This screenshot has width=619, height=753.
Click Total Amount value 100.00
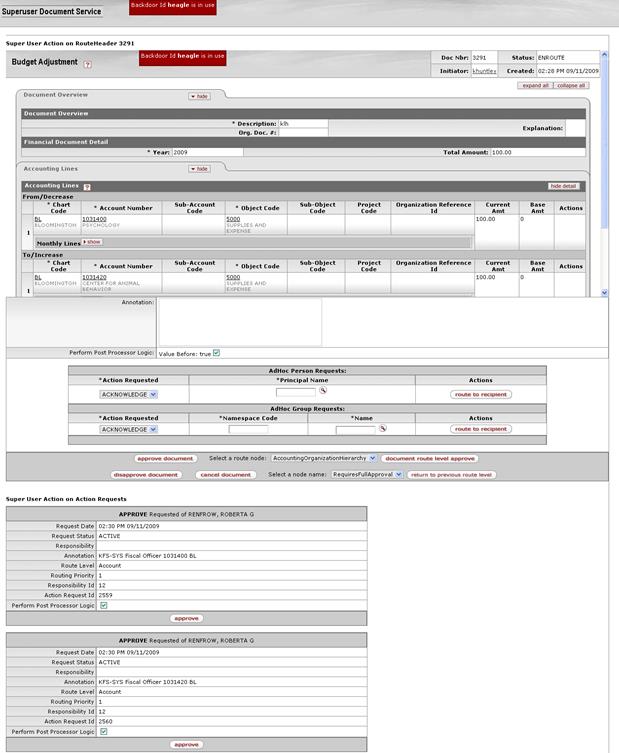[x=501, y=152]
